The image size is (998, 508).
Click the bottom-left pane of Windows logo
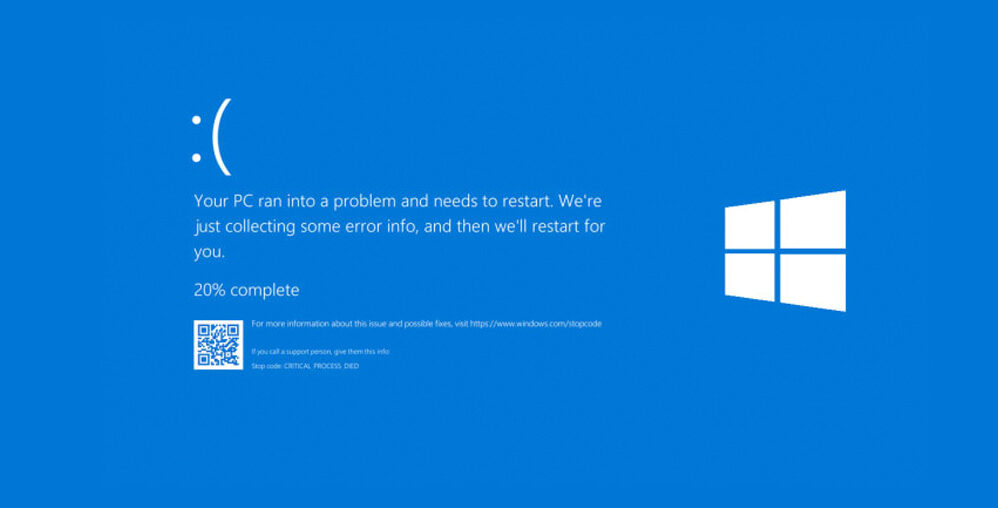(x=750, y=277)
